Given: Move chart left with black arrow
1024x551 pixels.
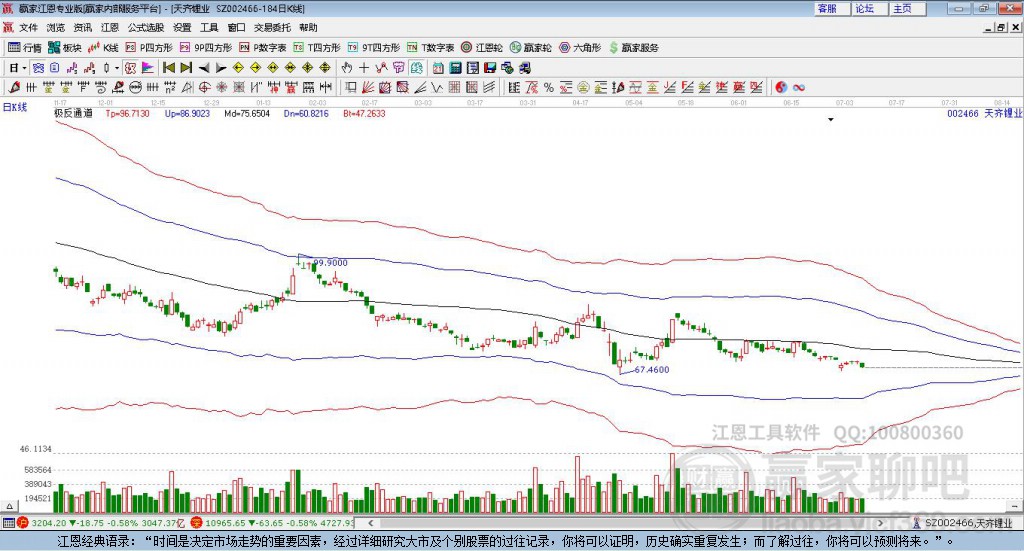Looking at the screenshot, I should (x=204, y=68).
